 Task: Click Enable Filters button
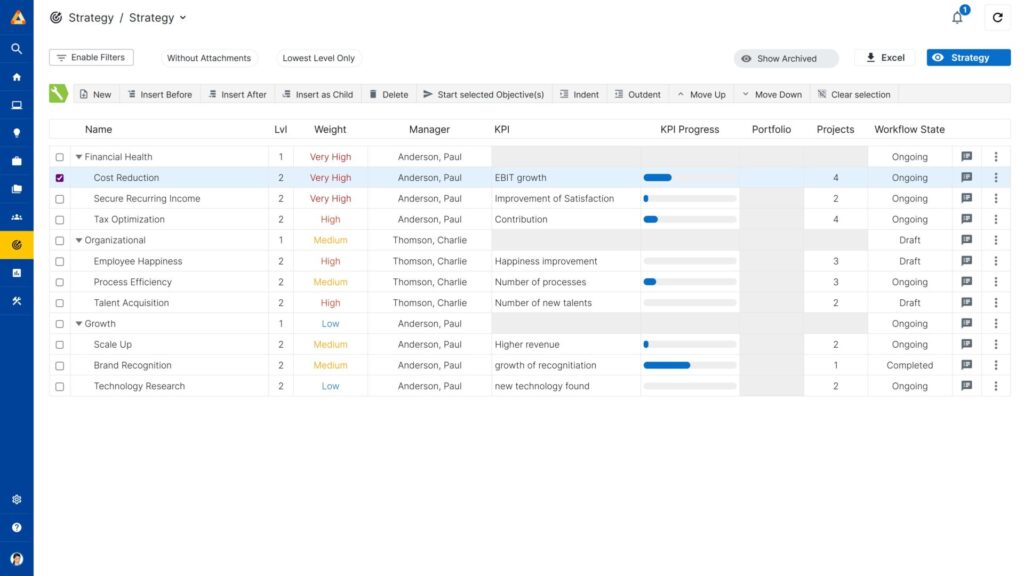coord(91,57)
